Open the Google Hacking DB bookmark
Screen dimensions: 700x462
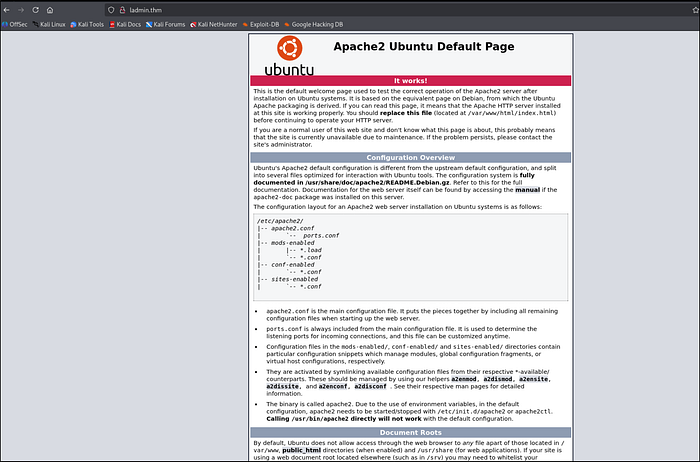pyautogui.click(x=314, y=25)
